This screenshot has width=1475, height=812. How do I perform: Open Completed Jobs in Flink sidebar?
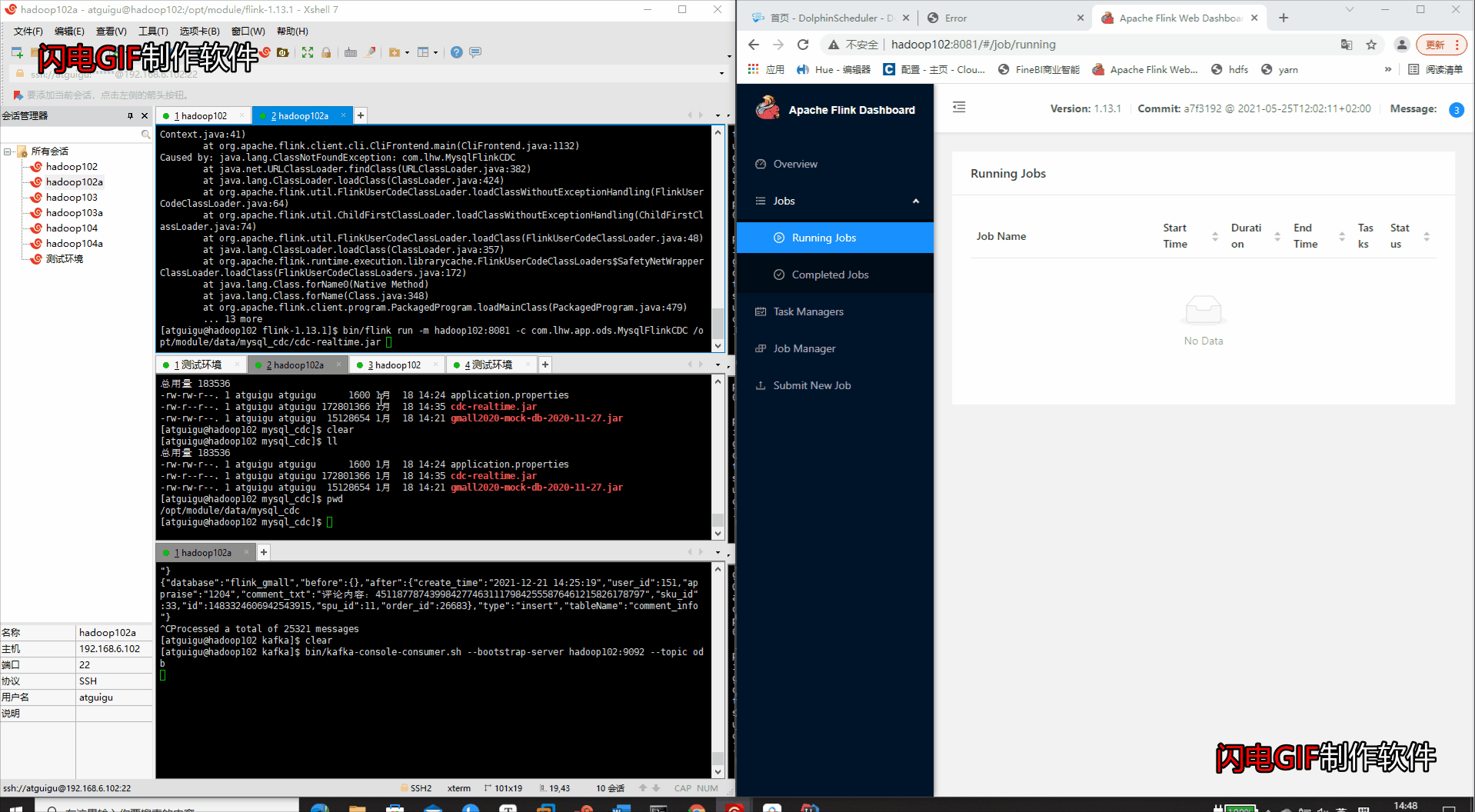(x=835, y=275)
